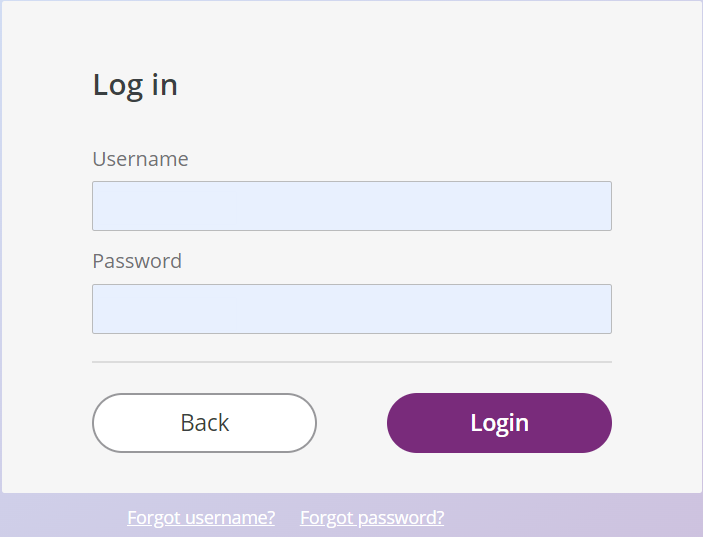Select the white outlined Back button
Screen dimensions: 703x537
[204, 423]
